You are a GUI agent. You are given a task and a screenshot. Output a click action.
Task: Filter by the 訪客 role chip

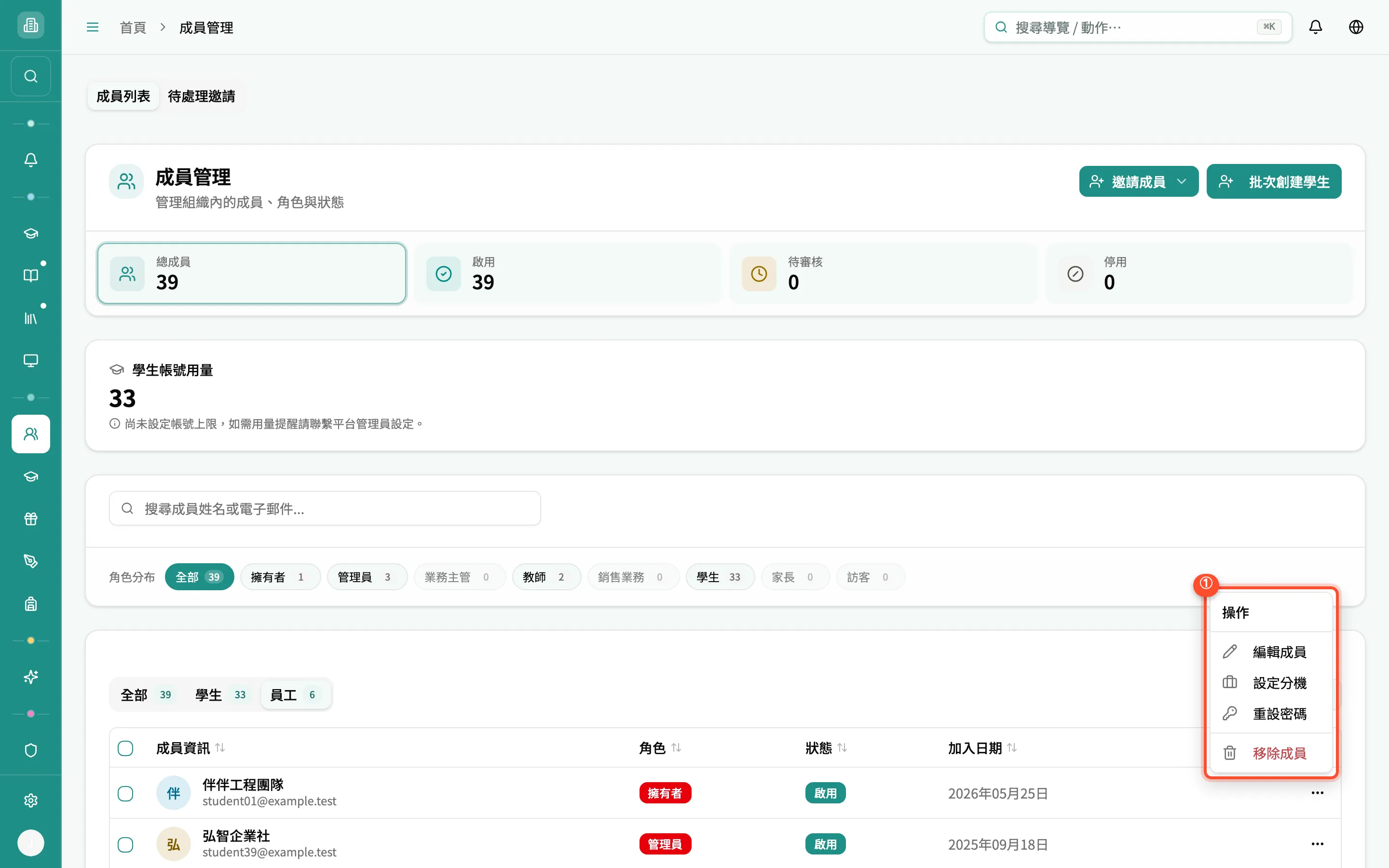coord(870,577)
